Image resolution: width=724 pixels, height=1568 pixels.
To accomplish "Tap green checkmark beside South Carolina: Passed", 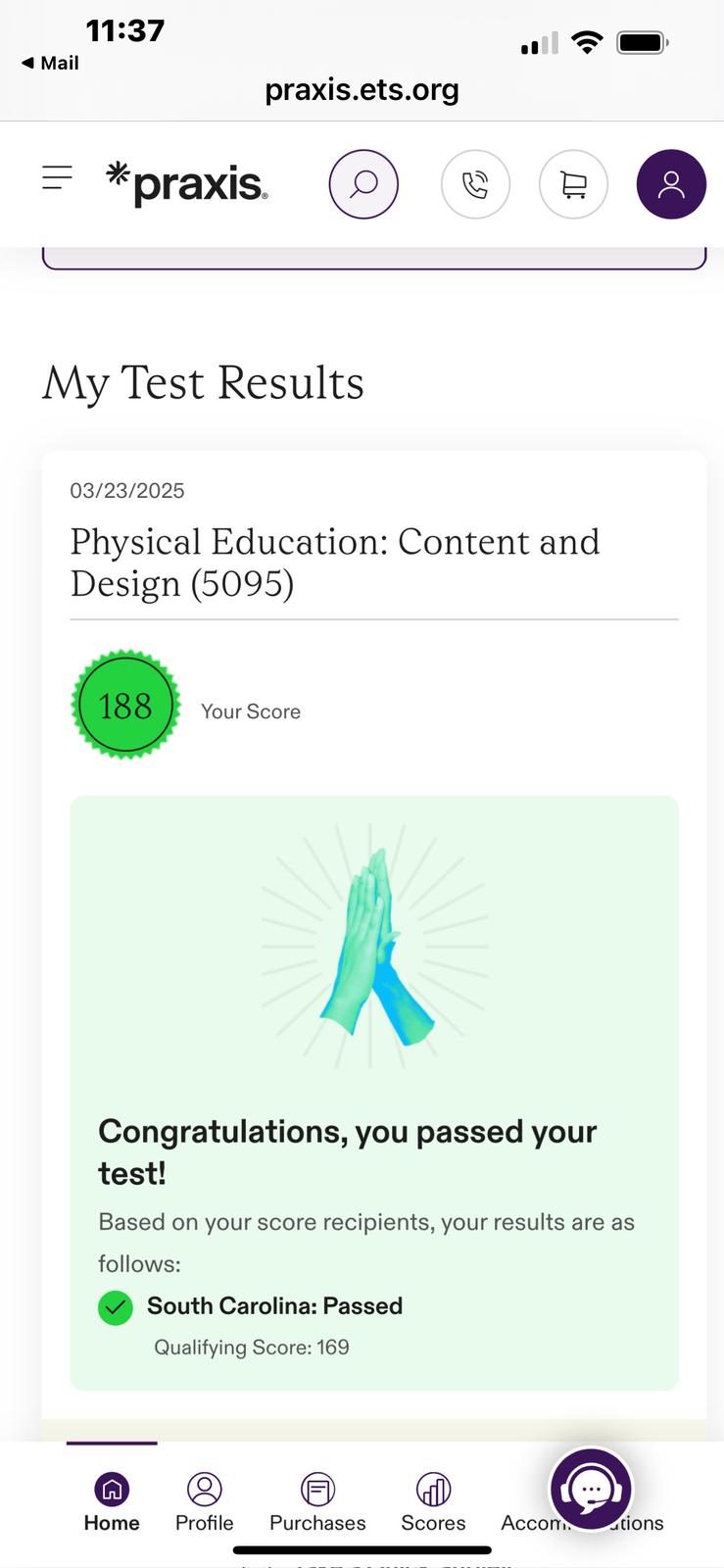I will [x=116, y=1307].
